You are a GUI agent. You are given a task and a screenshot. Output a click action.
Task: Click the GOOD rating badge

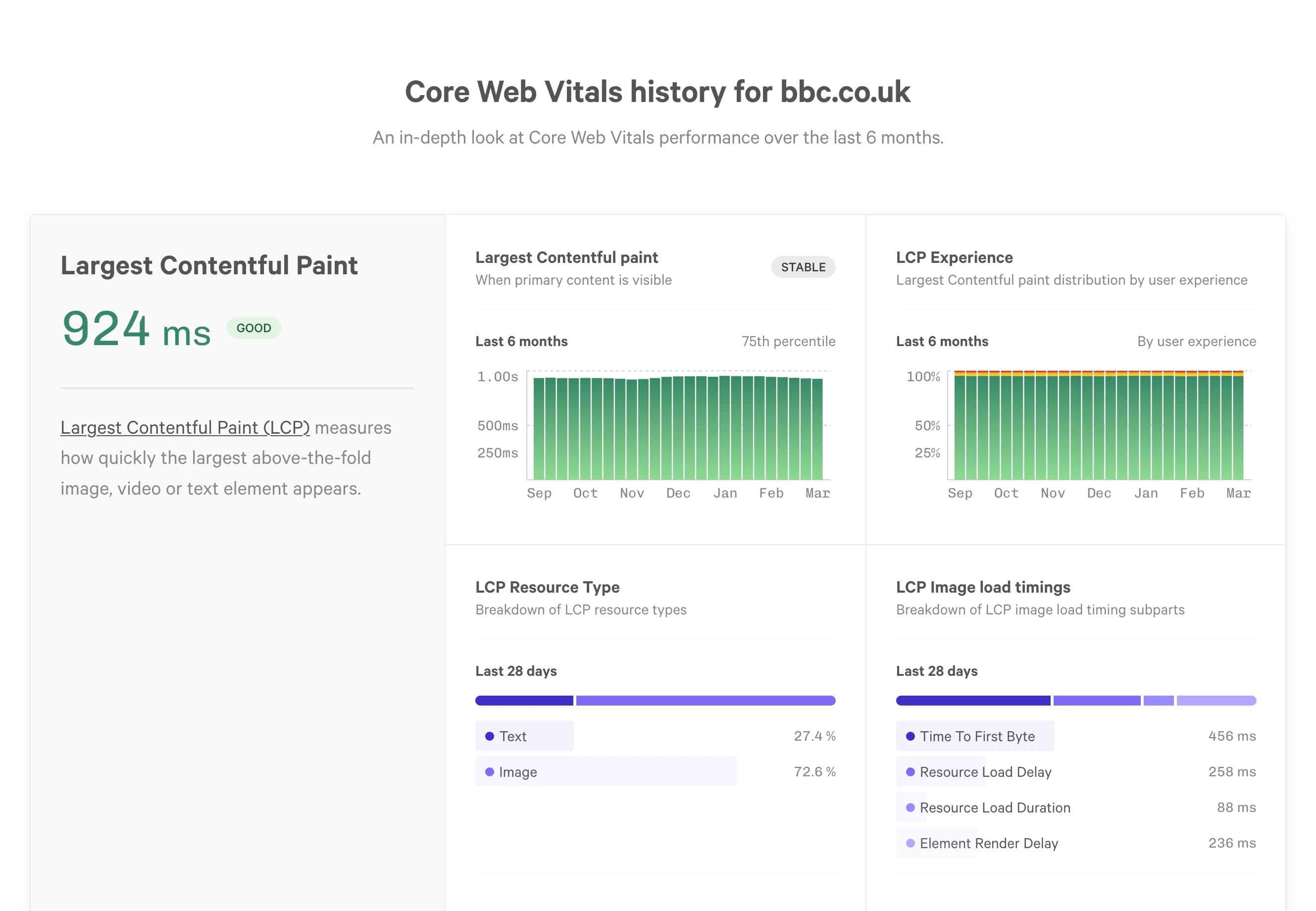click(x=254, y=328)
